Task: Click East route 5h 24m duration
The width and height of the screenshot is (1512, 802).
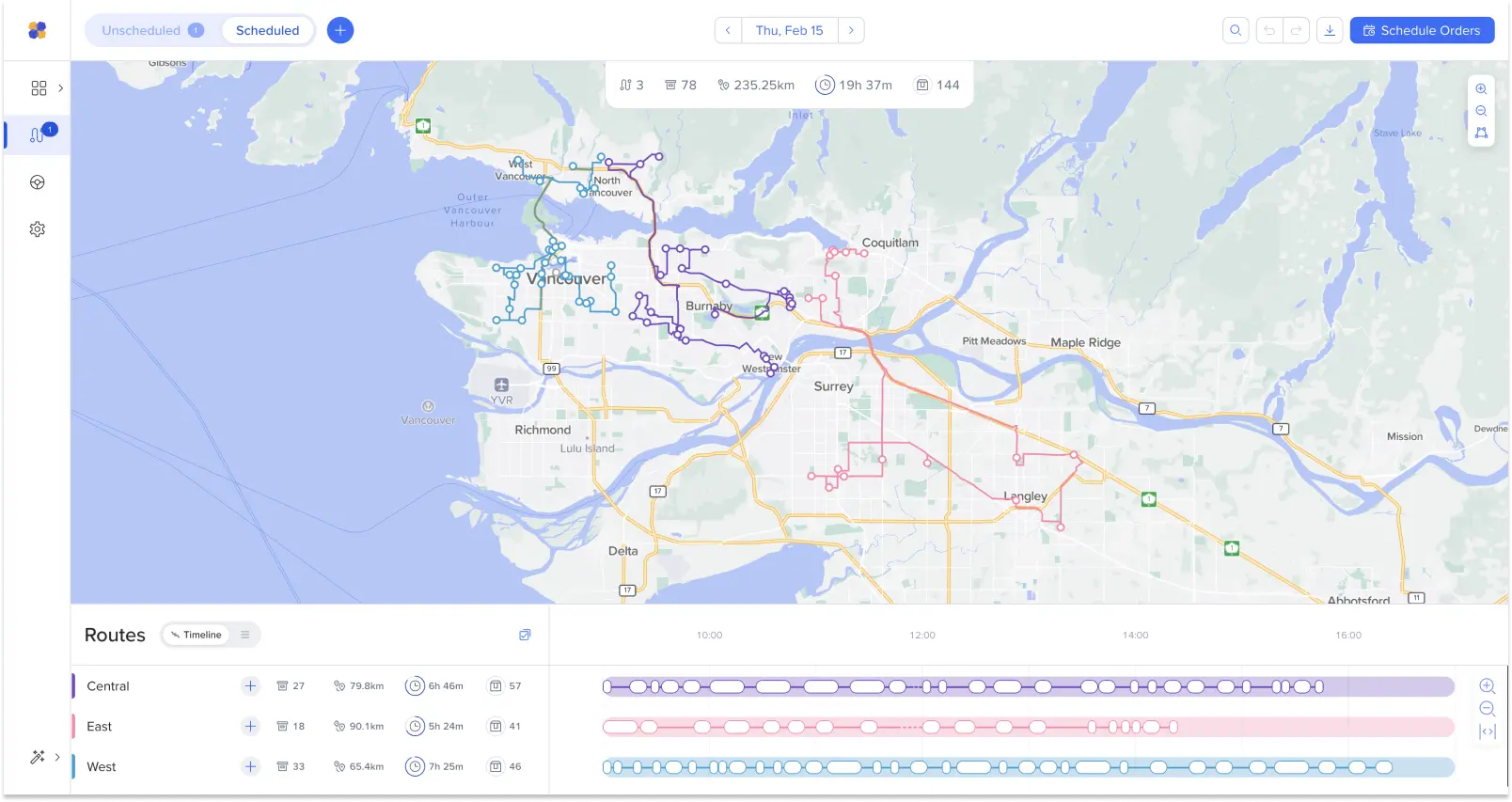Action: pyautogui.click(x=434, y=727)
